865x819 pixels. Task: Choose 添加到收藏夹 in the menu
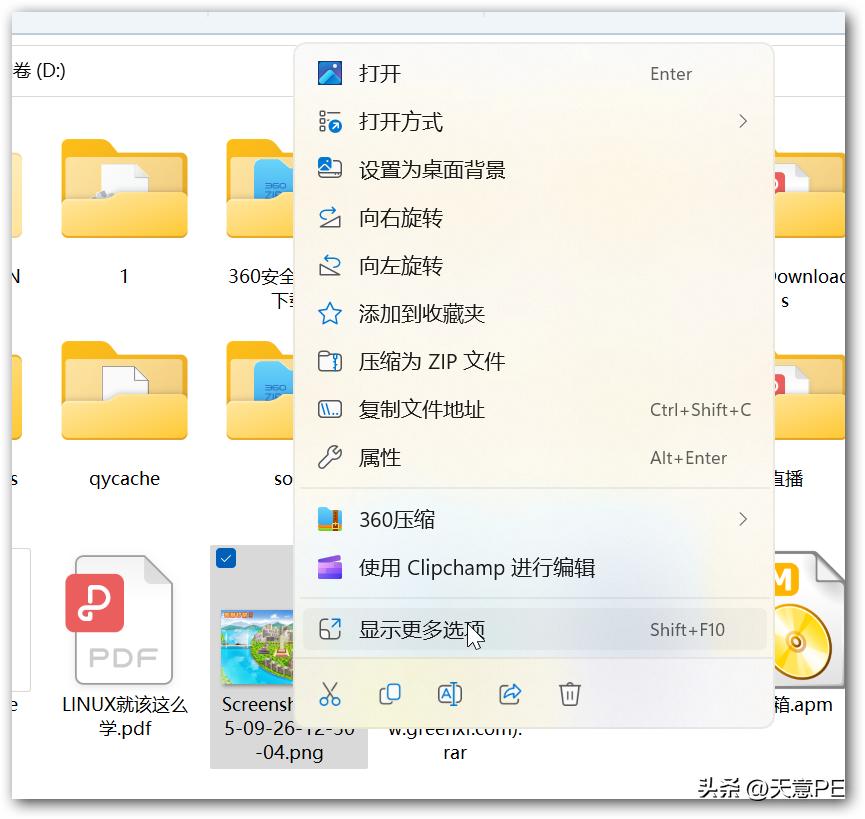534,314
